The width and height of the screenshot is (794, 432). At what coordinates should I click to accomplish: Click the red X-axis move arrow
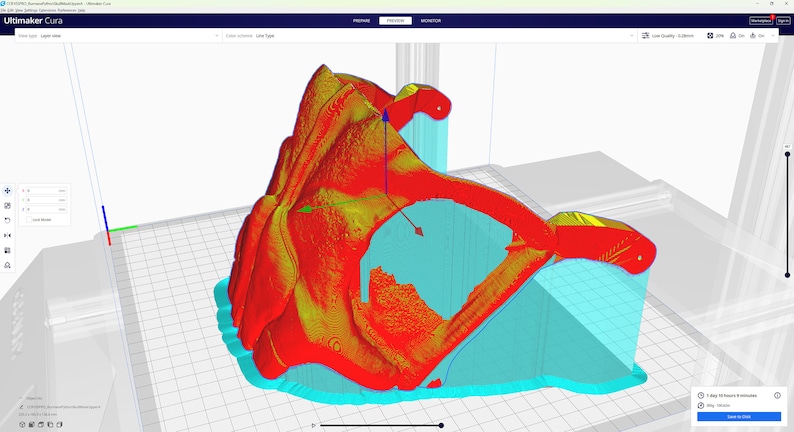[x=418, y=231]
